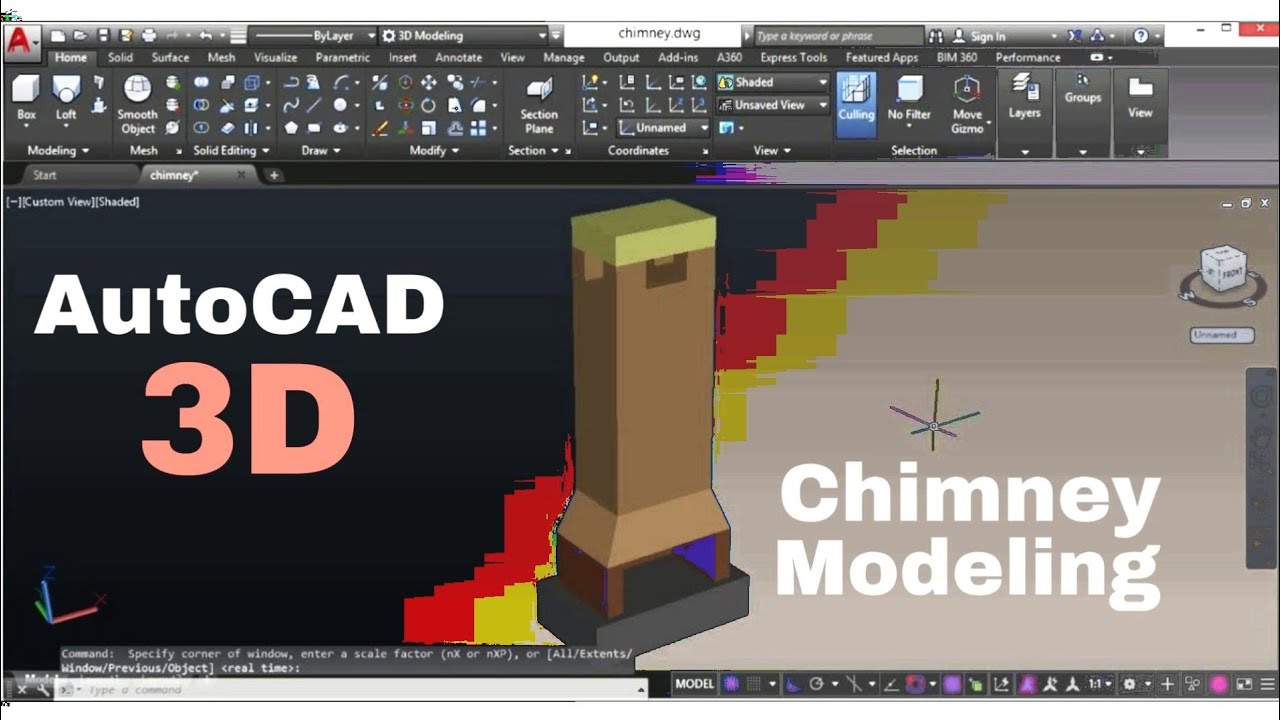Select the Loft tool
The width and height of the screenshot is (1280, 720).
pyautogui.click(x=66, y=98)
